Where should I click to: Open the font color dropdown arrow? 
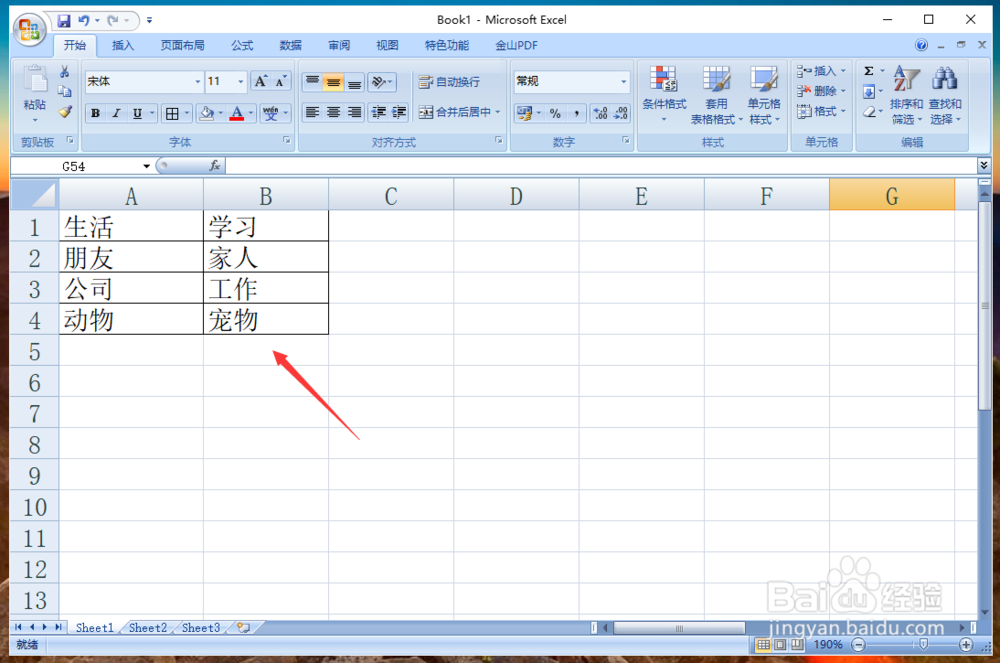251,113
